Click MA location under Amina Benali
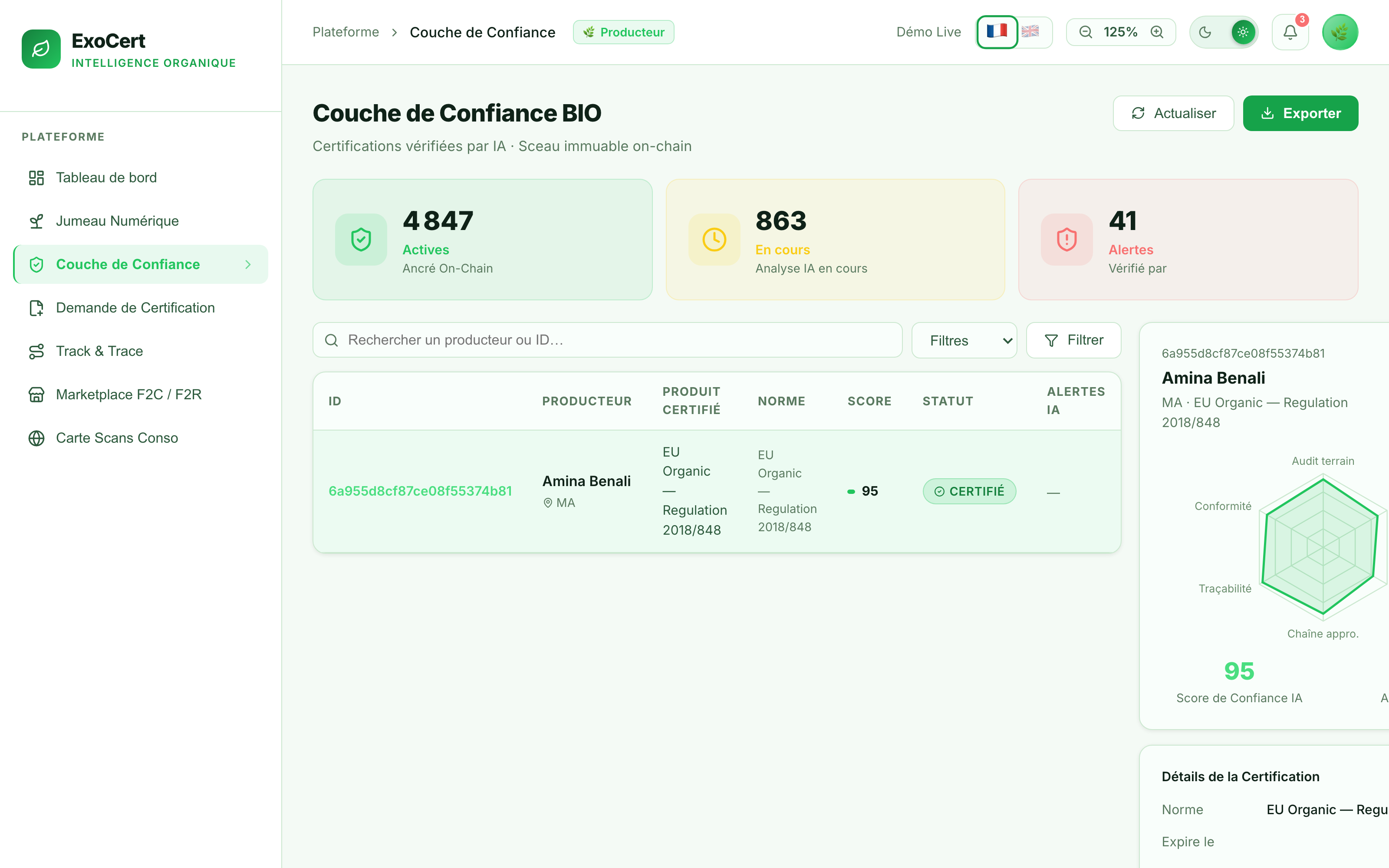 click(560, 503)
